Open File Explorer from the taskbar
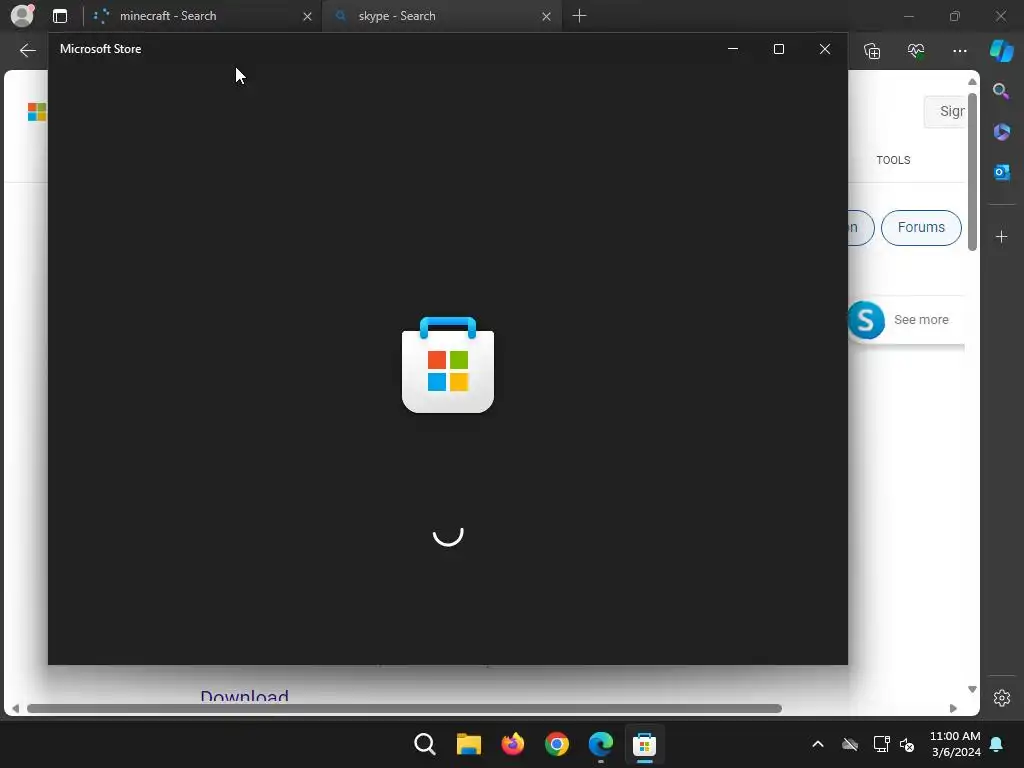Image resolution: width=1024 pixels, height=768 pixels. pyautogui.click(x=468, y=744)
